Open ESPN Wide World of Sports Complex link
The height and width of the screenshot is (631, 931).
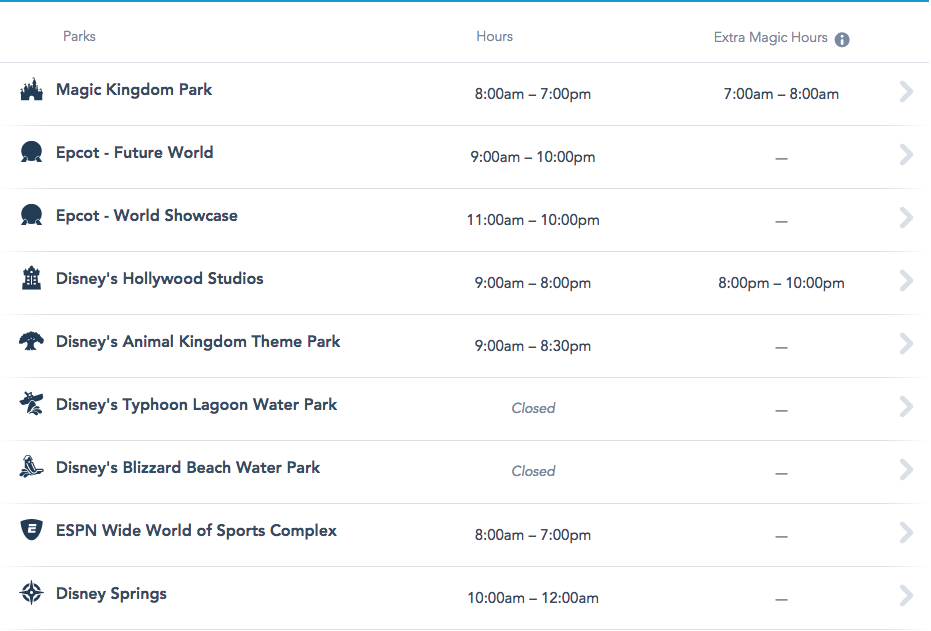click(x=196, y=531)
